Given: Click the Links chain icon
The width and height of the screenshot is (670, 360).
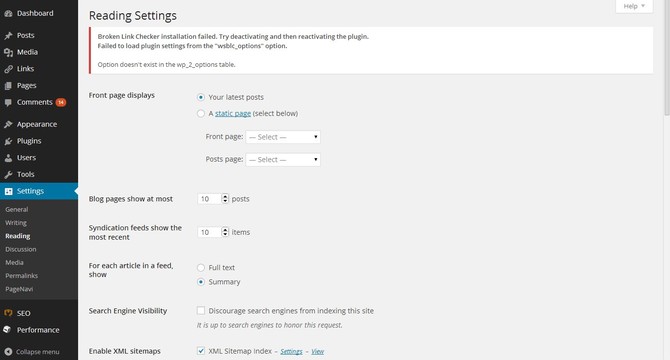Looking at the screenshot, I should click(8, 69).
